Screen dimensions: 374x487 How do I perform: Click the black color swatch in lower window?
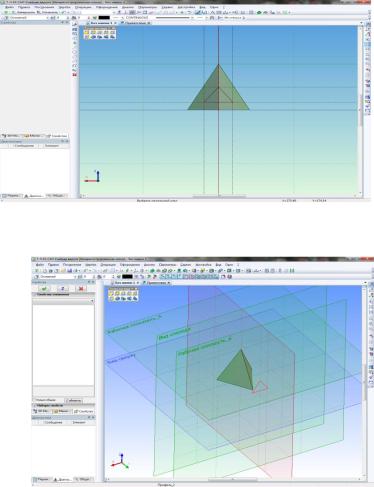click(x=127, y=276)
